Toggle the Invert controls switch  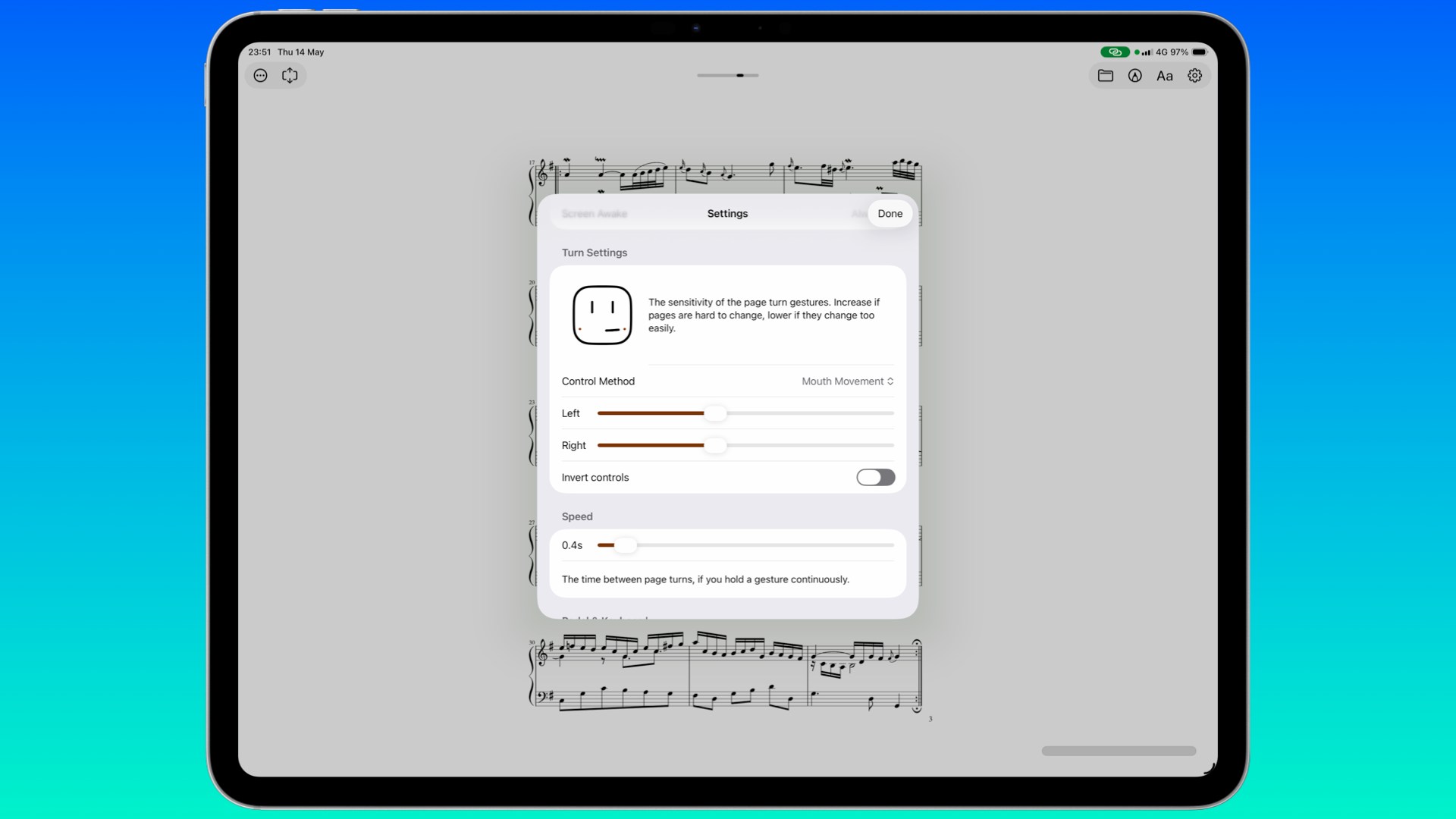coord(876,477)
